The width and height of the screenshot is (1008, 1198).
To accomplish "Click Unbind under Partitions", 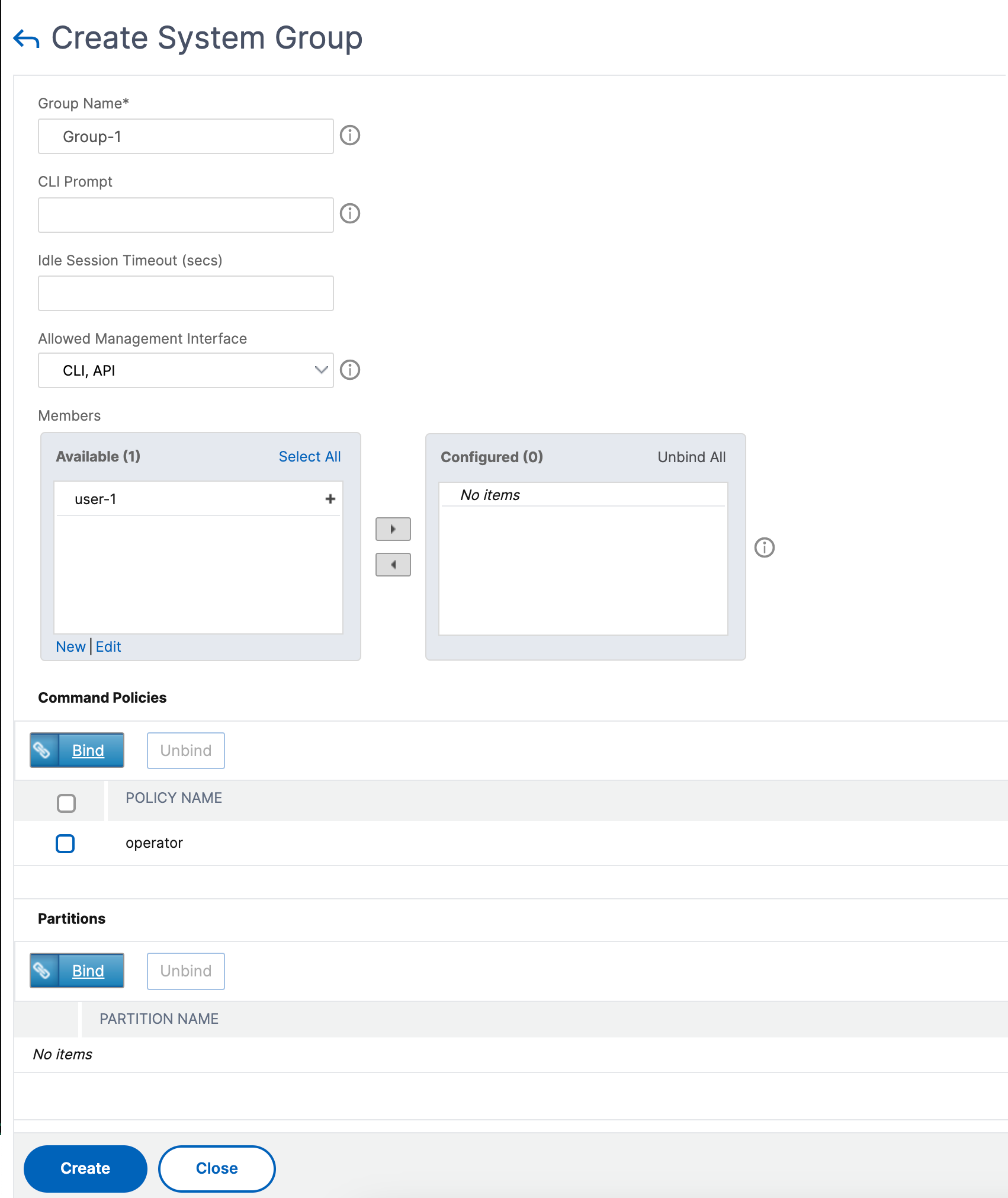I will click(x=186, y=971).
